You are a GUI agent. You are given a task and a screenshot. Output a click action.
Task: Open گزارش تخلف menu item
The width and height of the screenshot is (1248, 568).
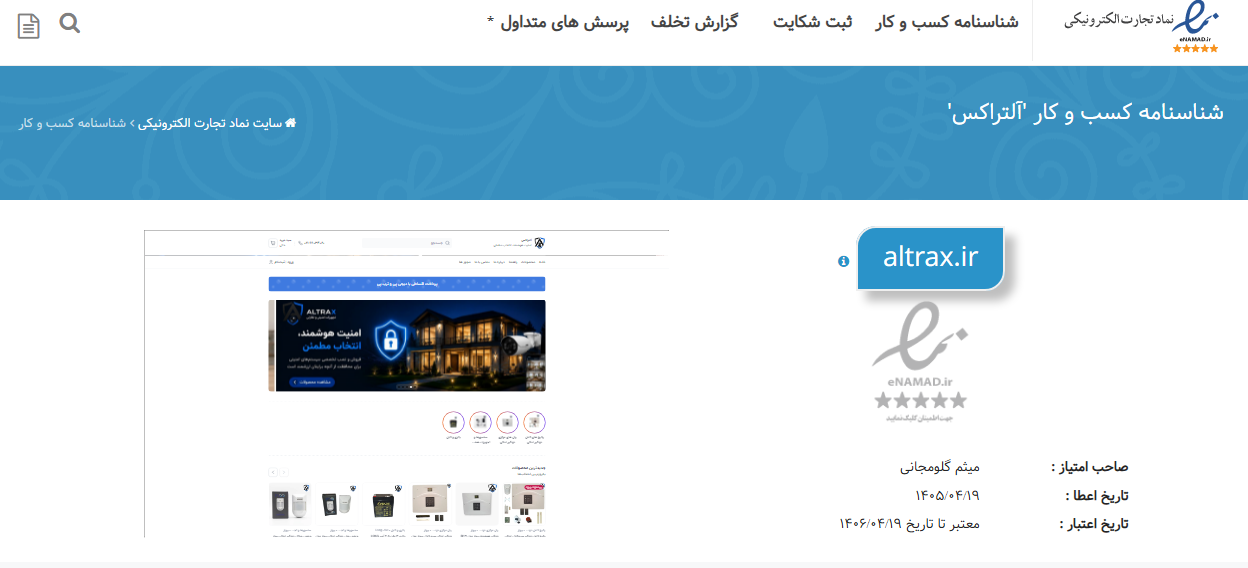pyautogui.click(x=694, y=21)
